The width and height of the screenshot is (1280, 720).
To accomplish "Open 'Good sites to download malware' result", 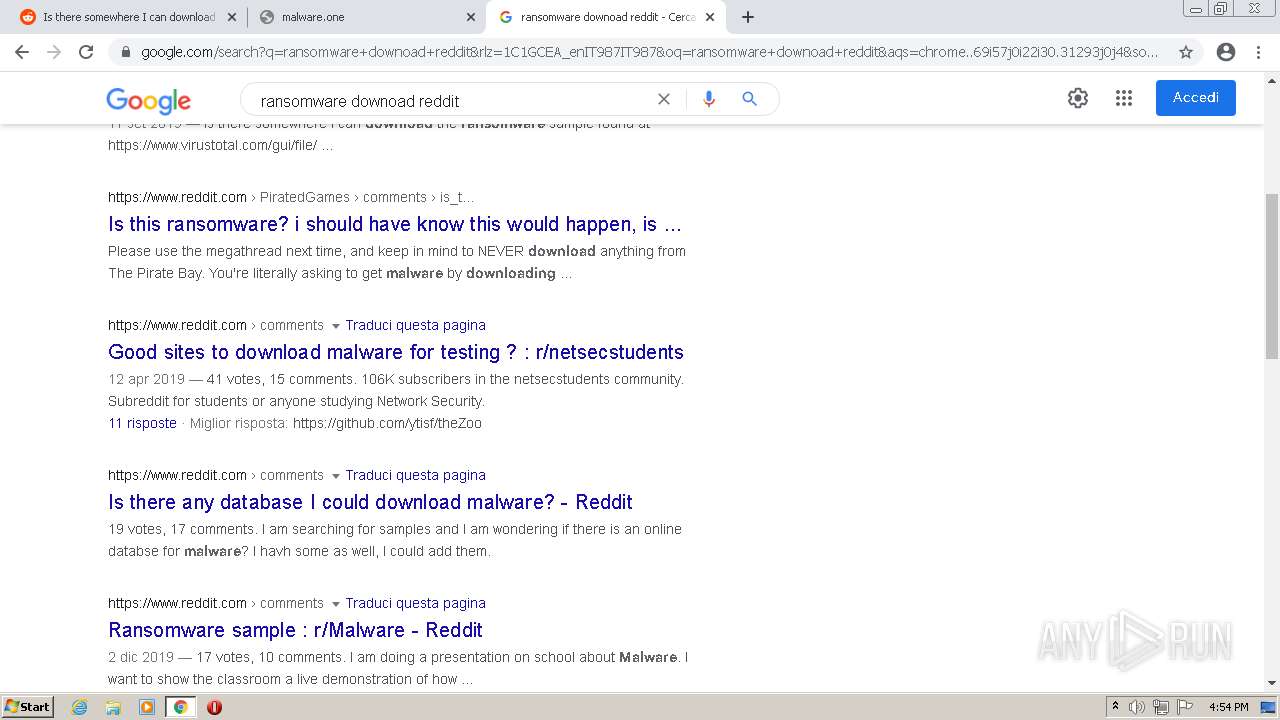I will (x=396, y=352).
